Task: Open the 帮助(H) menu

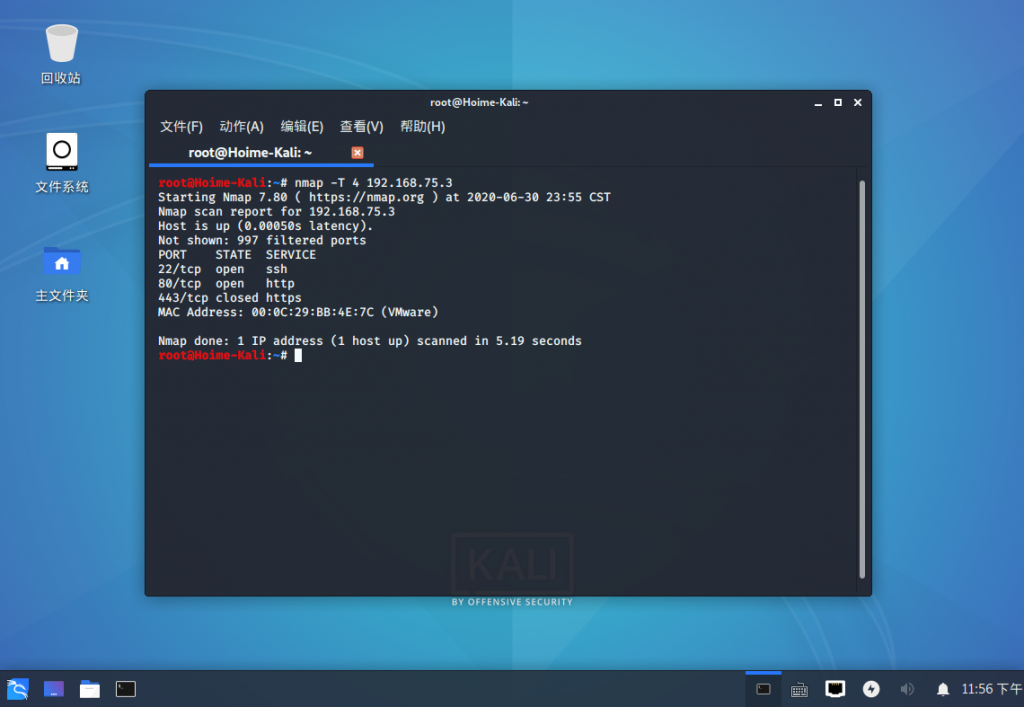Action: (423, 127)
